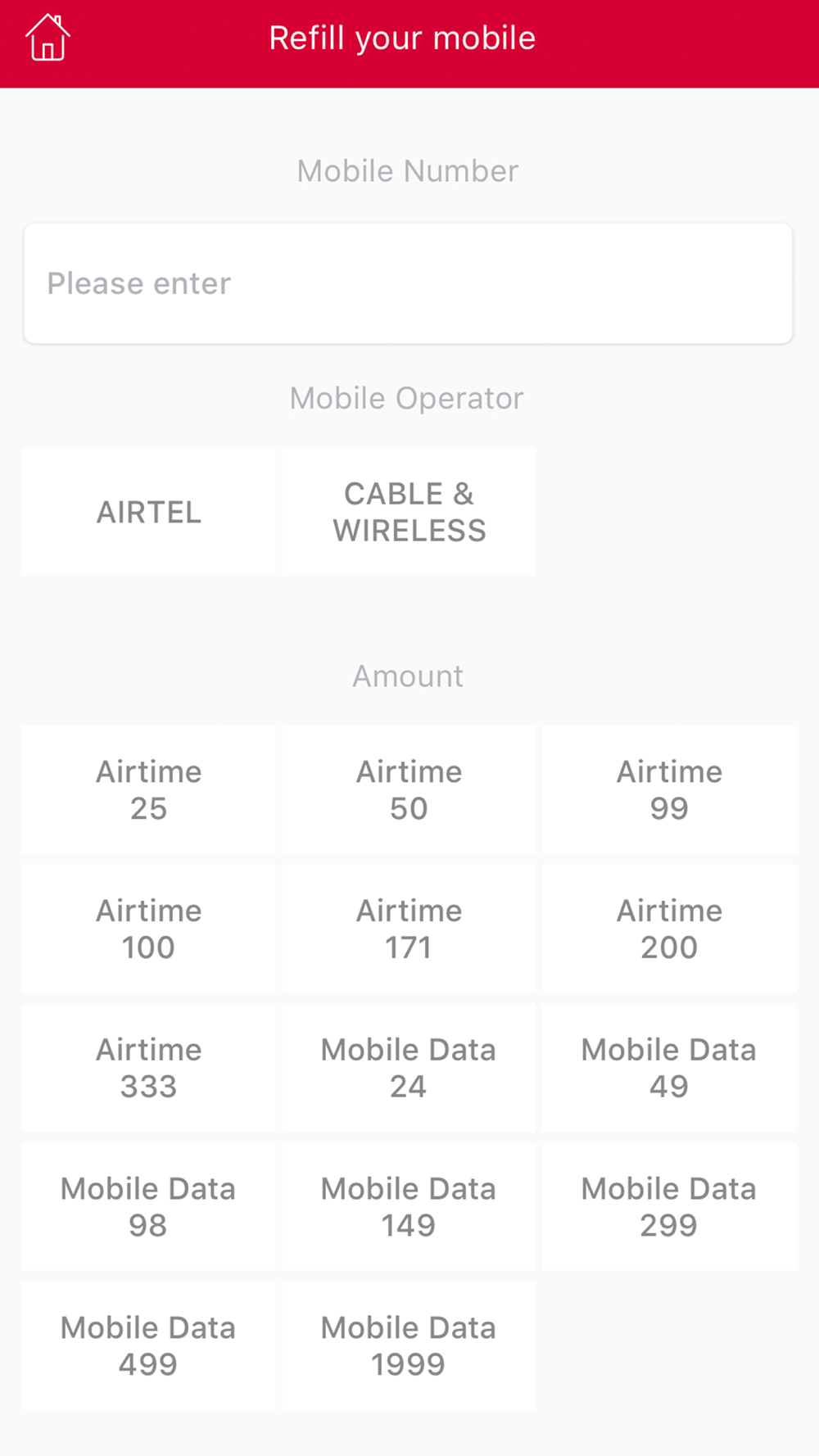Choose CABLE & WIRELESS operator

(x=409, y=512)
